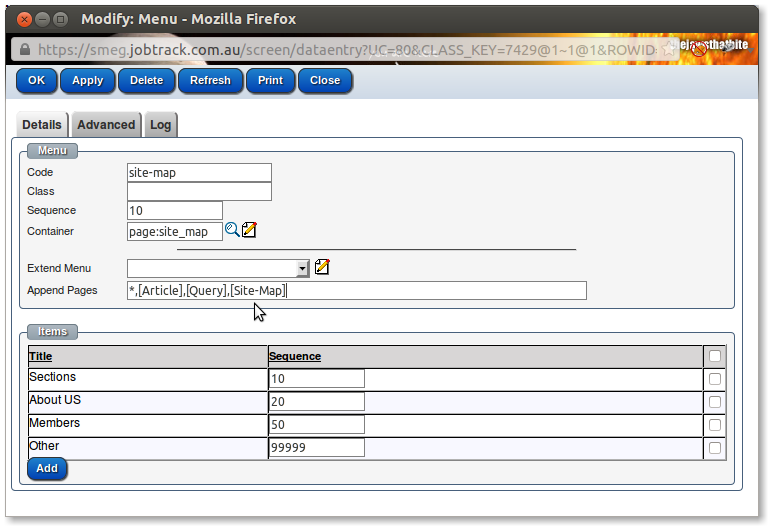Click the edit icon beside Container field

pyautogui.click(x=250, y=230)
